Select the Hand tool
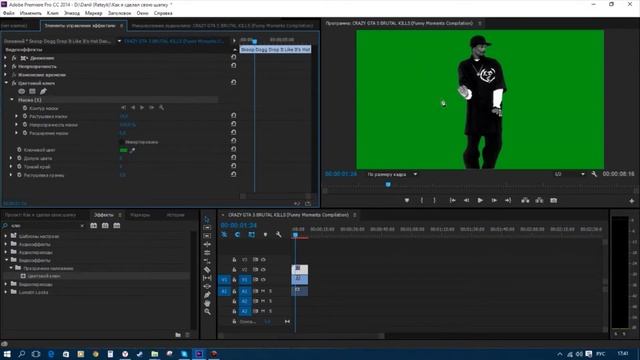The image size is (640, 360). point(207,303)
